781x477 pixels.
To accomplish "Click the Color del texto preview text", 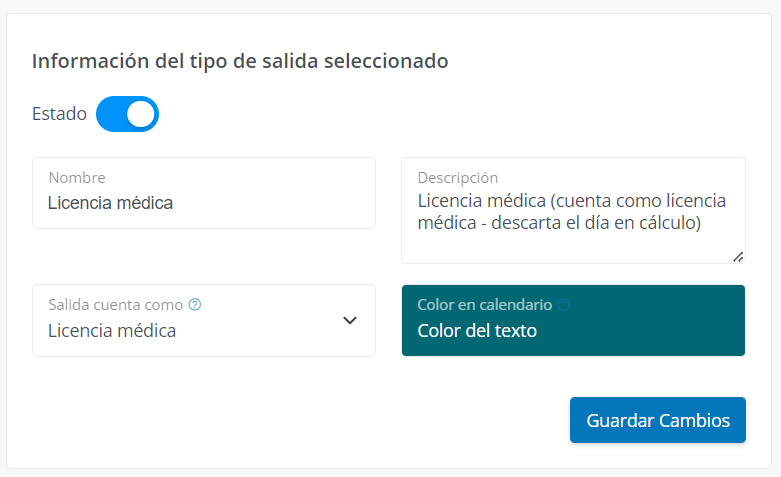I will [477, 331].
